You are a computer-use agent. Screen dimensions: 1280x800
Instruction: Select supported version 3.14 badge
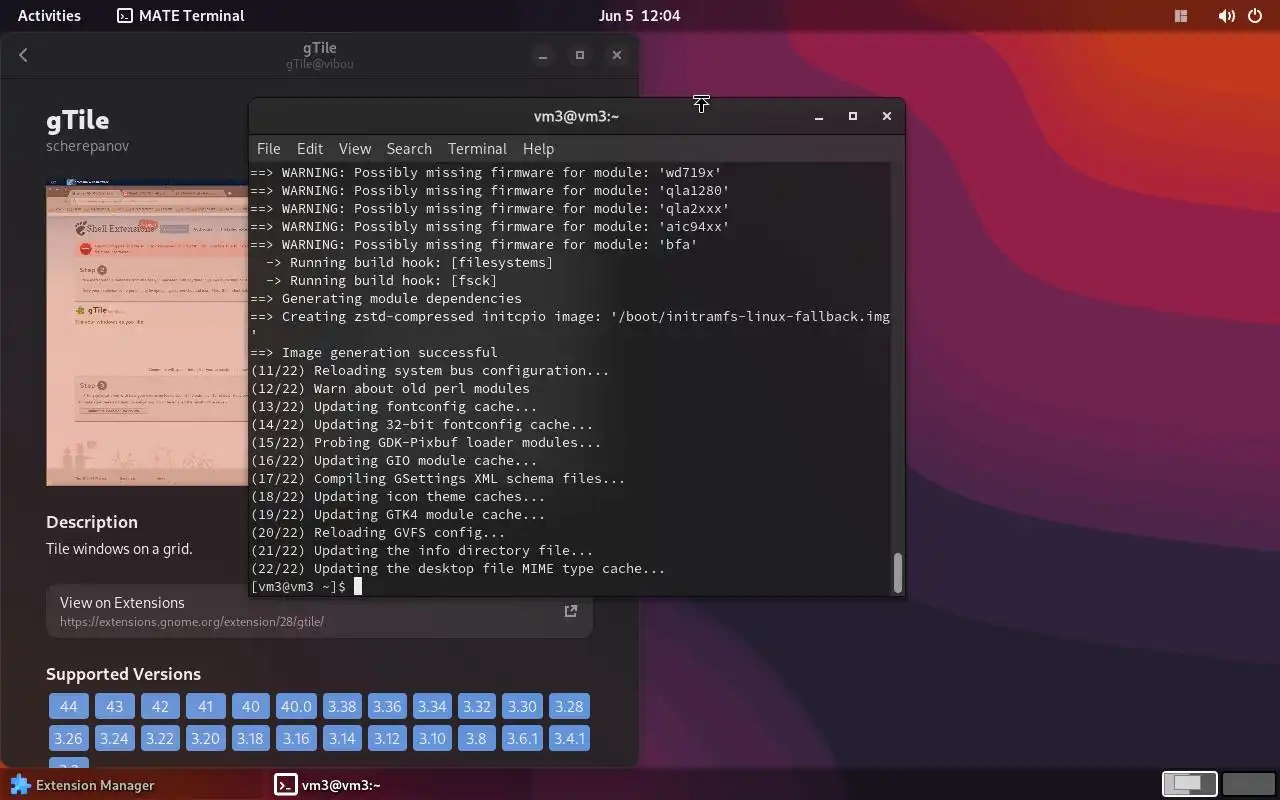click(342, 738)
